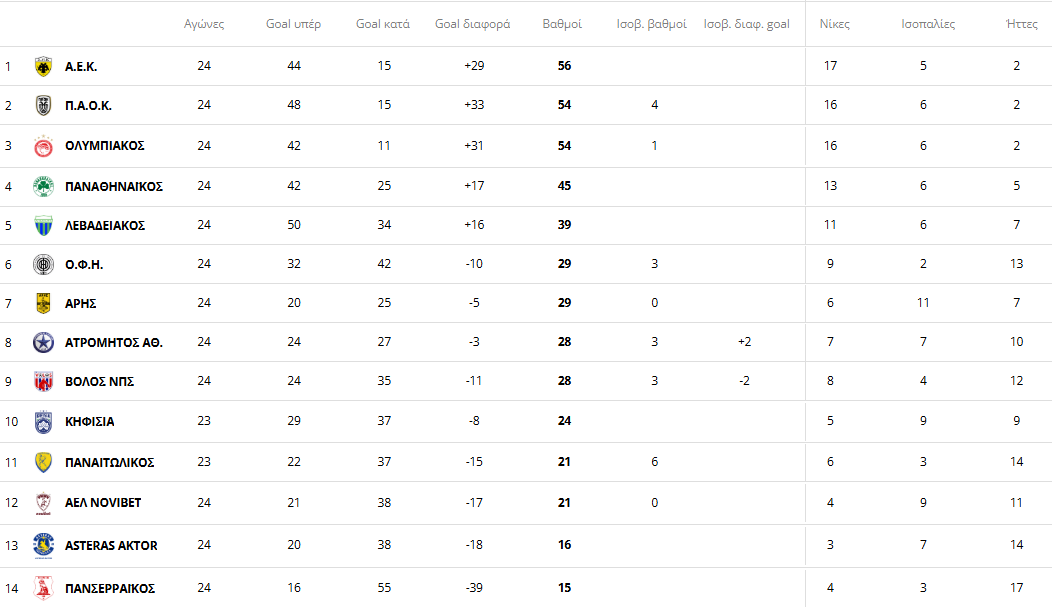Viewport: 1052px width, 608px height.
Task: Click the Πανσερραϊκός crest icon
Action: click(x=42, y=588)
